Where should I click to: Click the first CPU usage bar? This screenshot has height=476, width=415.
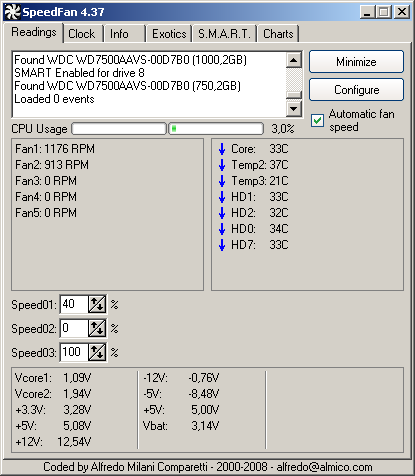coord(119,129)
